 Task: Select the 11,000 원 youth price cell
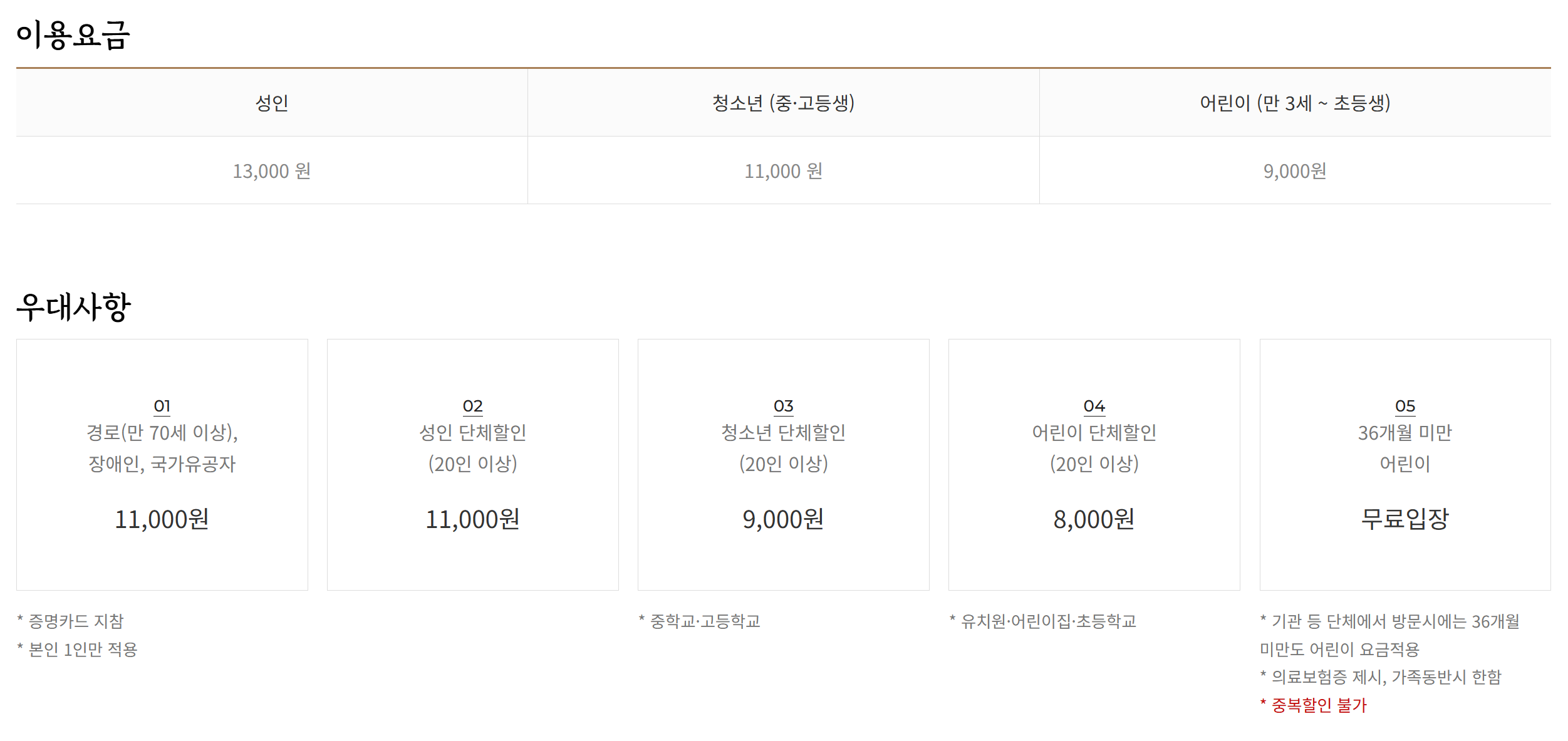point(783,171)
